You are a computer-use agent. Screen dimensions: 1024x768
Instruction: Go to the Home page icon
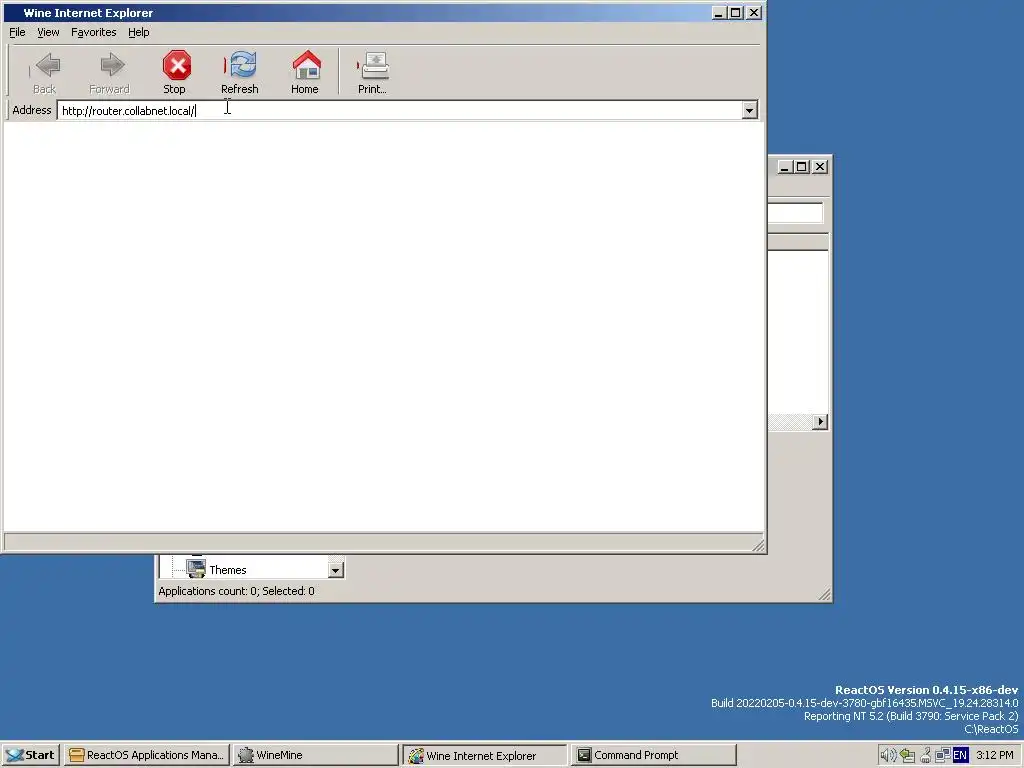305,72
